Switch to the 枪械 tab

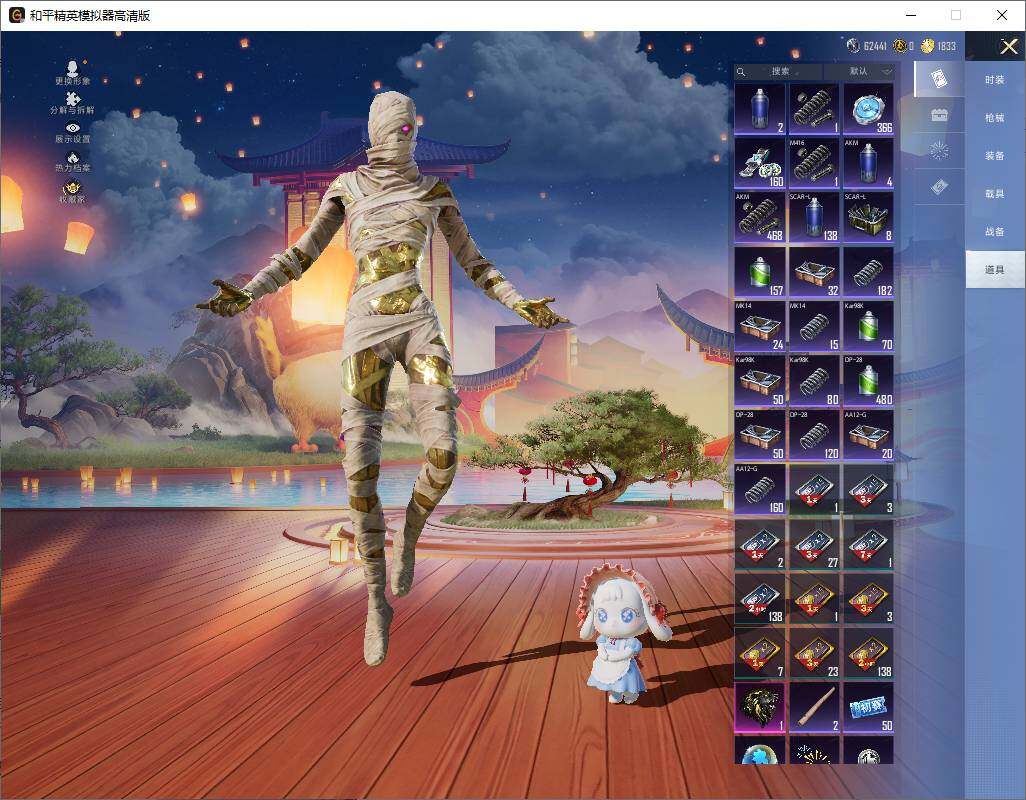point(995,118)
